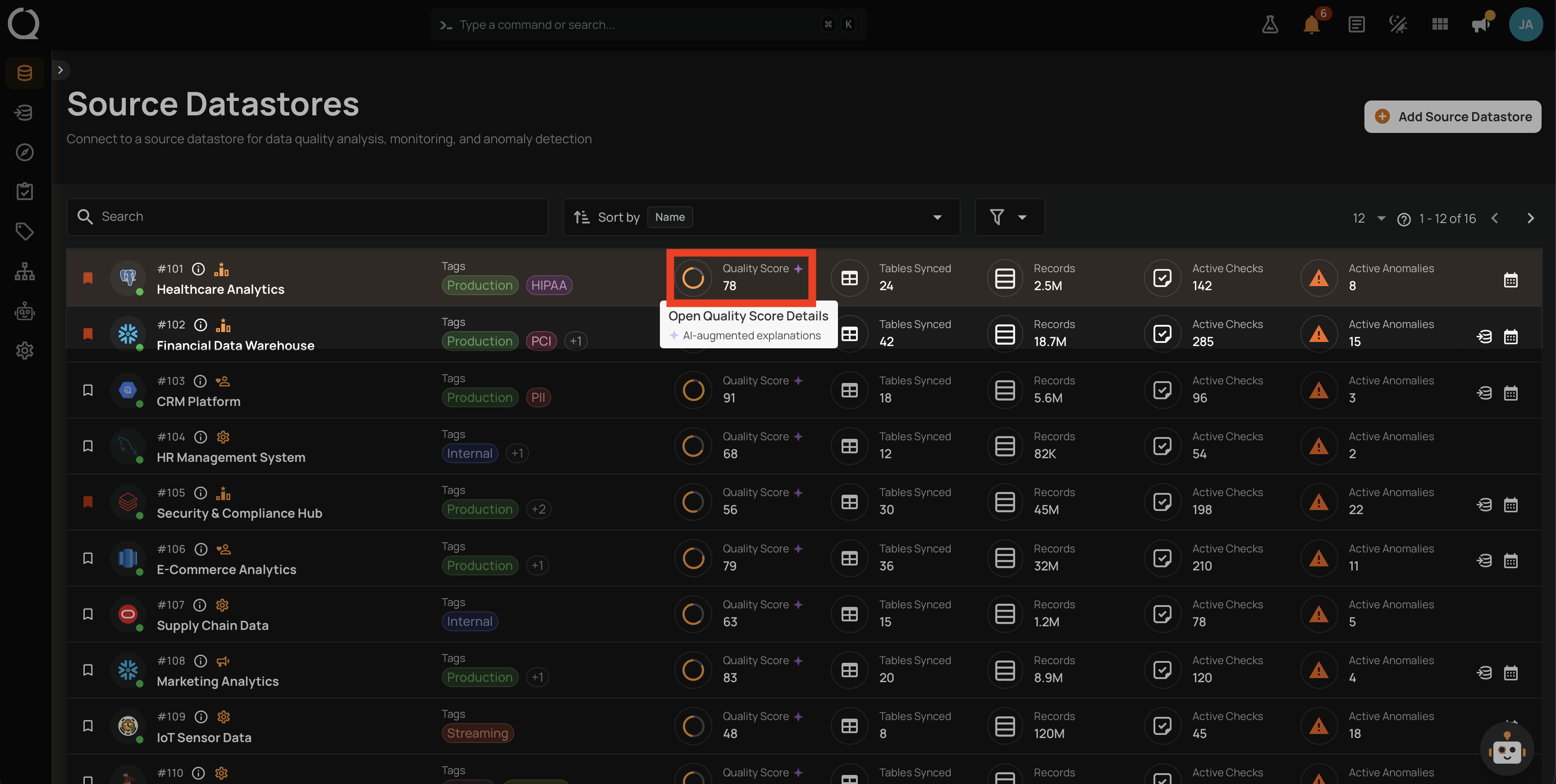The height and width of the screenshot is (784, 1556).
Task: Expand the collapsed sidebar chevron
Action: [60, 70]
